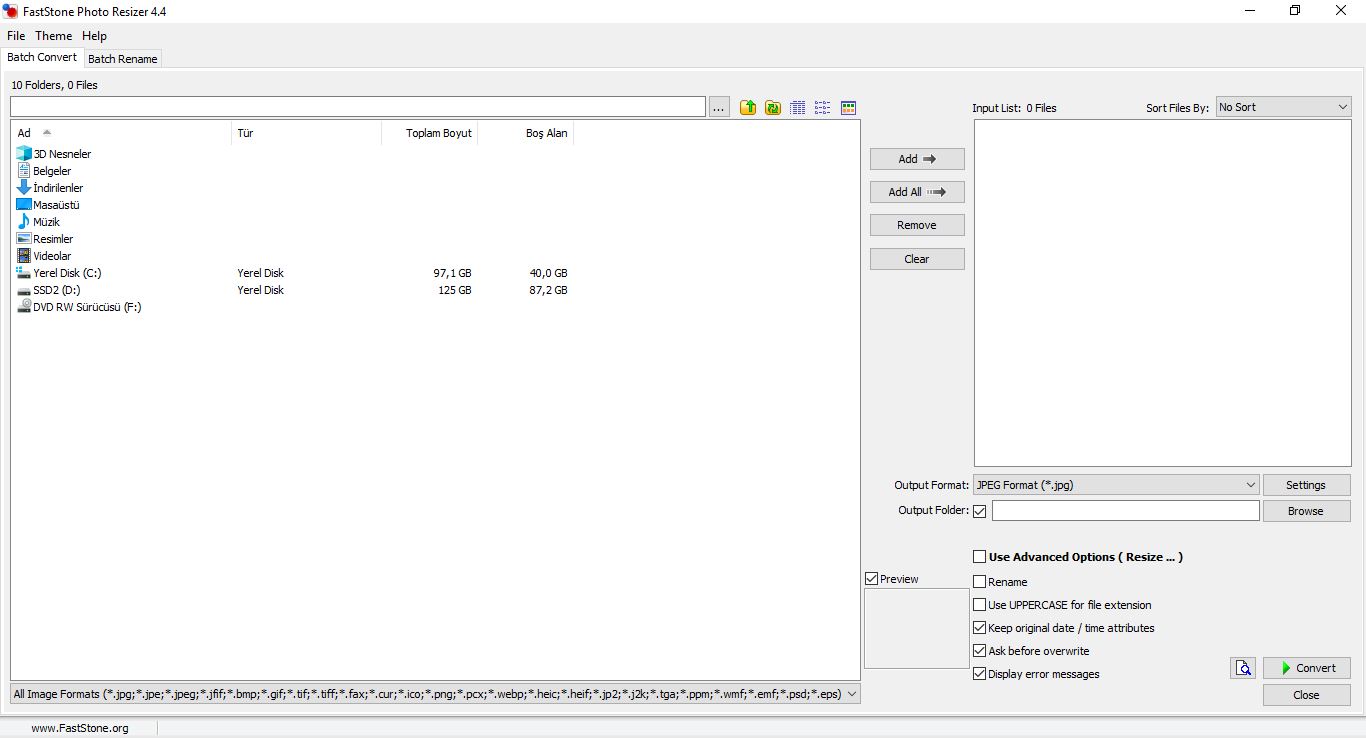The height and width of the screenshot is (738, 1366).
Task: Sort by the Boş Alan column header
Action: [x=525, y=133]
